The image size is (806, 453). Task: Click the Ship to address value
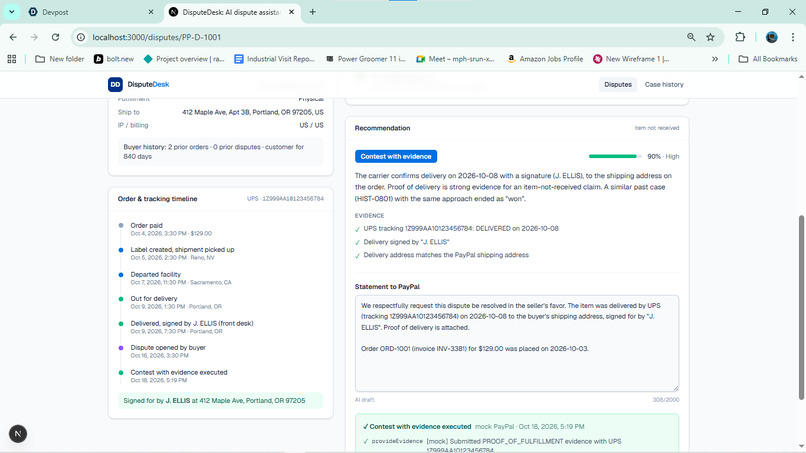click(x=253, y=112)
